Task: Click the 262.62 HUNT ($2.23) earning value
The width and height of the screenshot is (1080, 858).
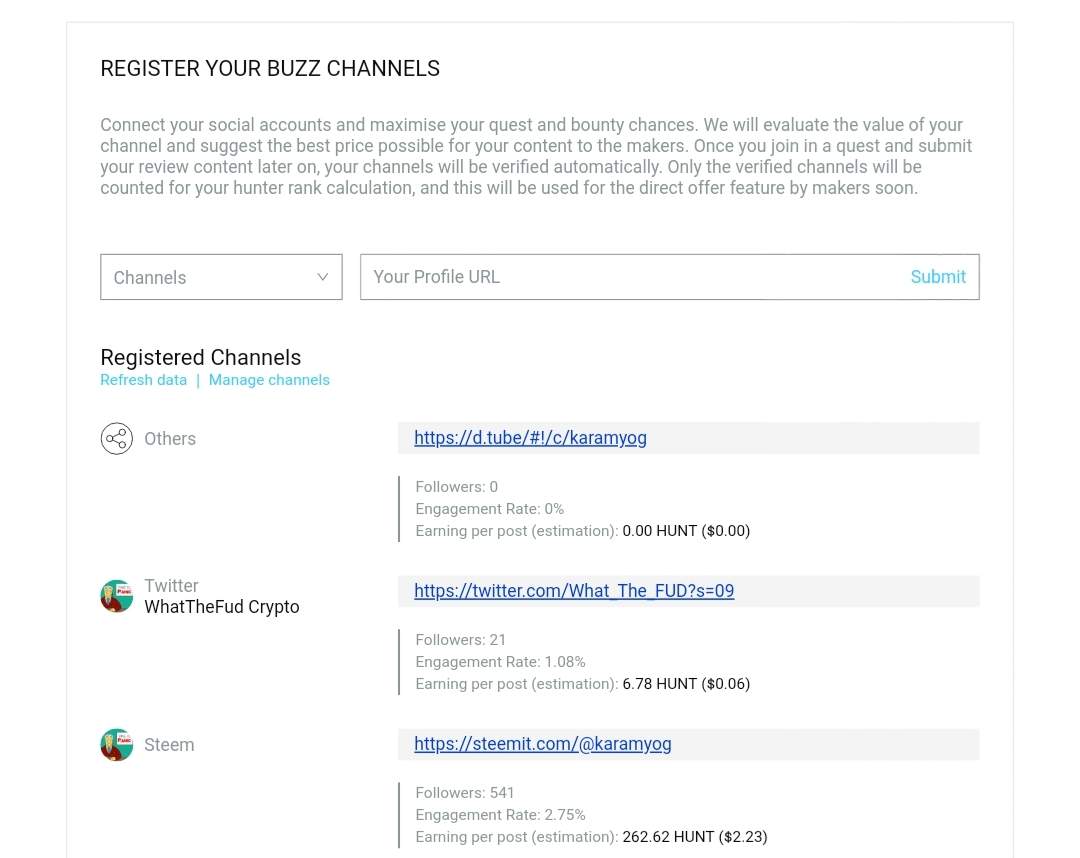Action: 694,837
